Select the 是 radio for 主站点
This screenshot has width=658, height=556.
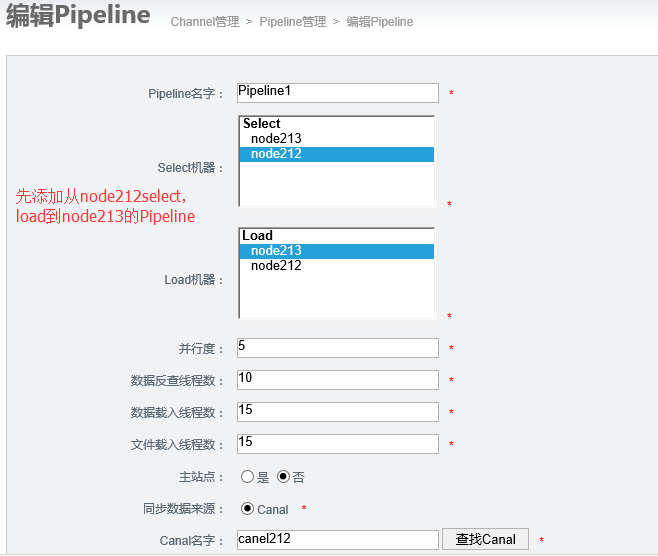pyautogui.click(x=247, y=477)
